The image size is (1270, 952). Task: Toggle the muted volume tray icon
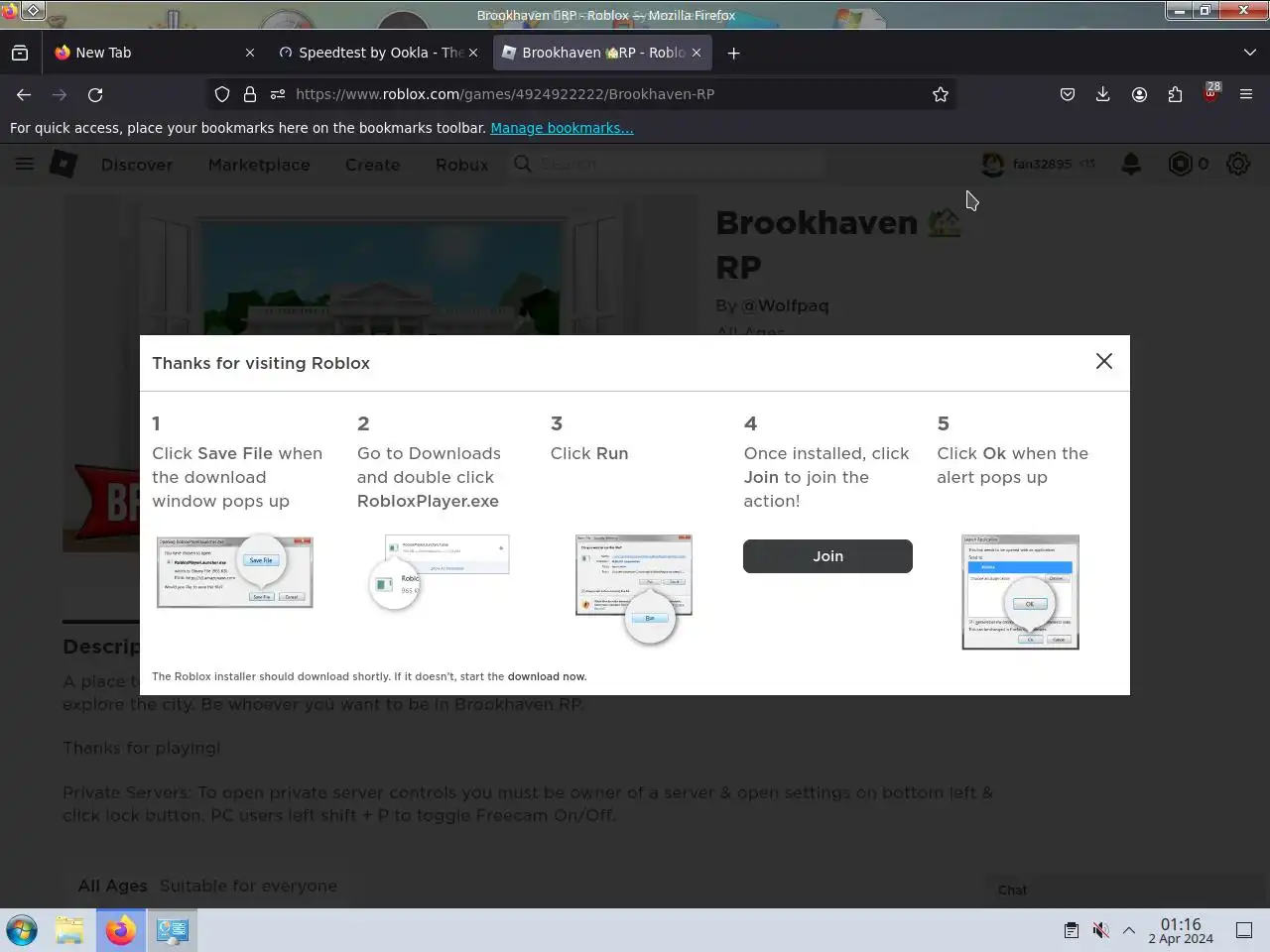[x=1100, y=930]
